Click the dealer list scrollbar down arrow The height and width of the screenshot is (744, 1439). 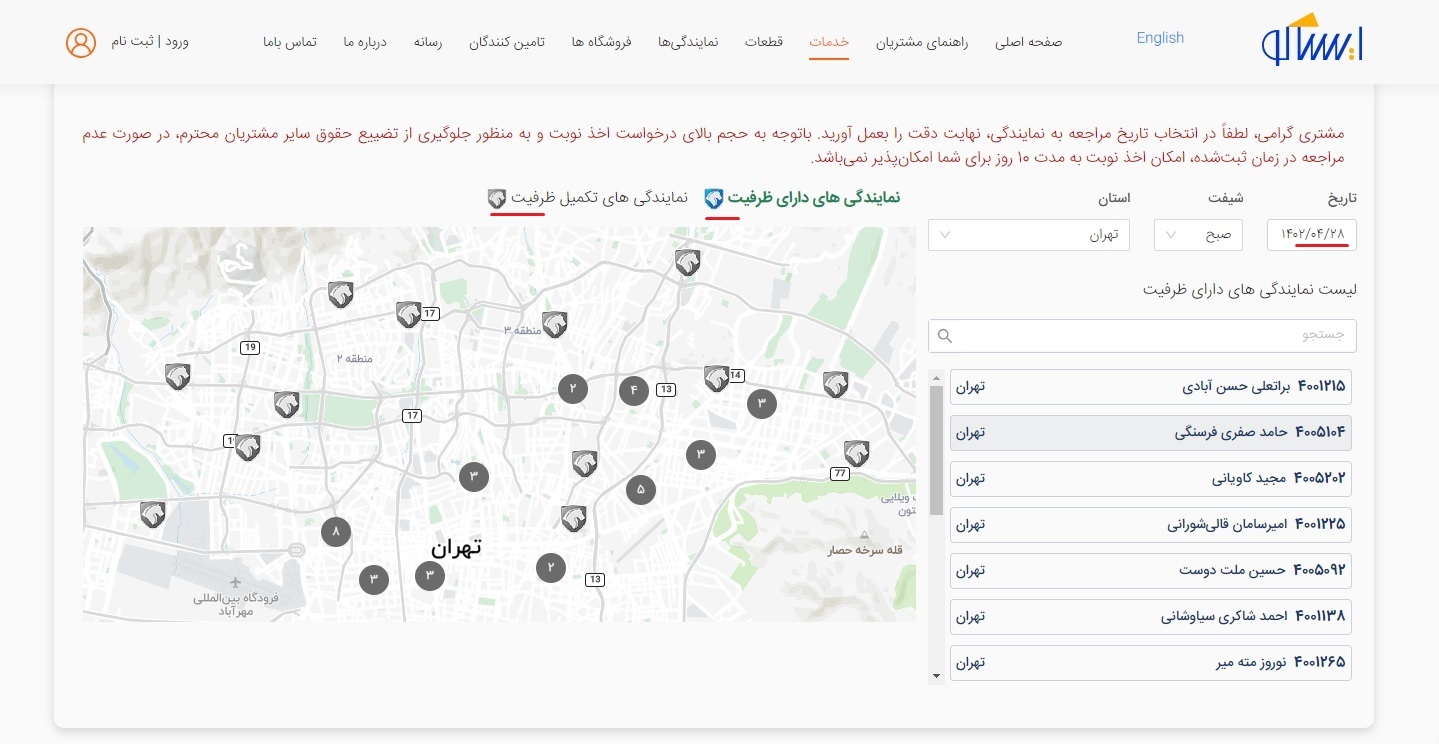pyautogui.click(x=936, y=676)
